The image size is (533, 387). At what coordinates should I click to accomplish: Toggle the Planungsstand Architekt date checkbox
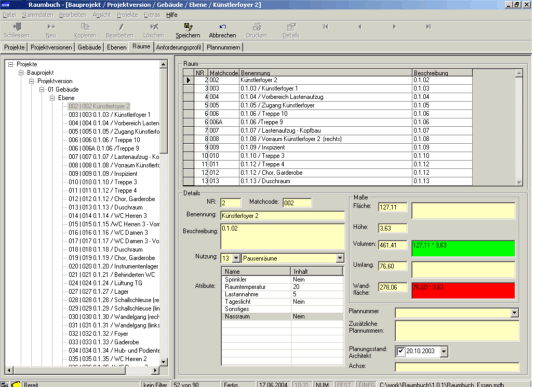coord(401,351)
